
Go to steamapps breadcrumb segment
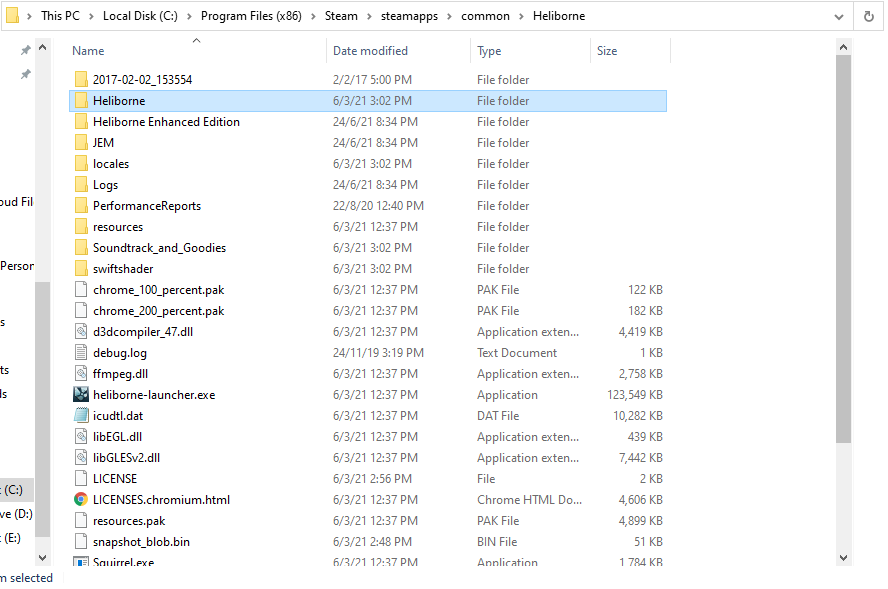[x=409, y=16]
